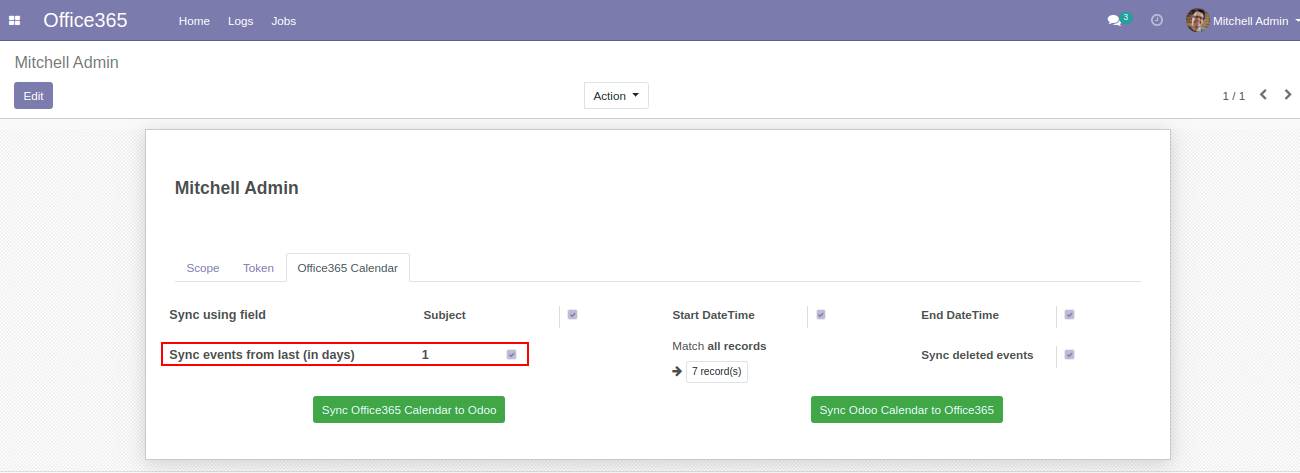Viewport: 1300px width, 473px height.
Task: Expand the Action dropdown
Action: [x=616, y=96]
